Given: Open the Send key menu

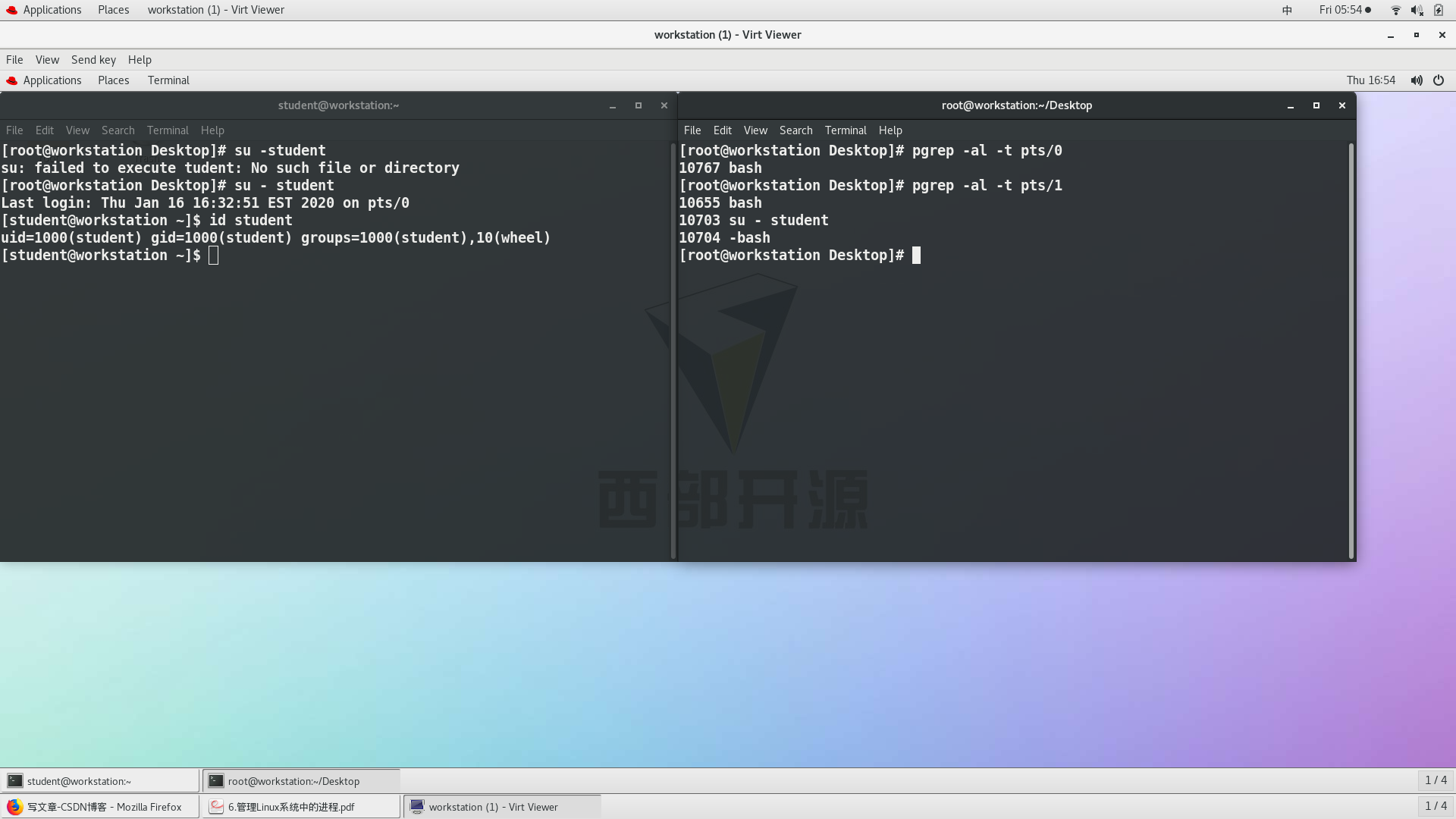Looking at the screenshot, I should pos(93,60).
